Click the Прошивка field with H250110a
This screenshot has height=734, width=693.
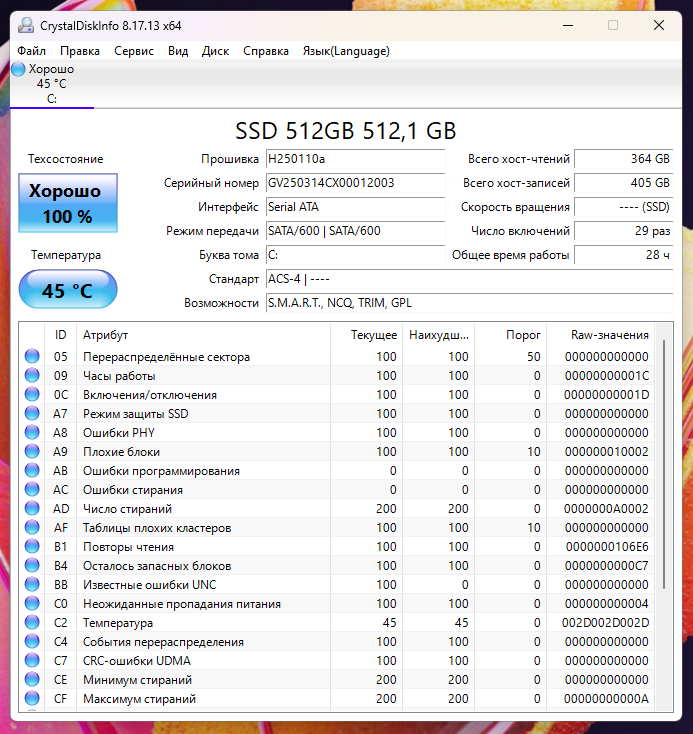[355, 159]
